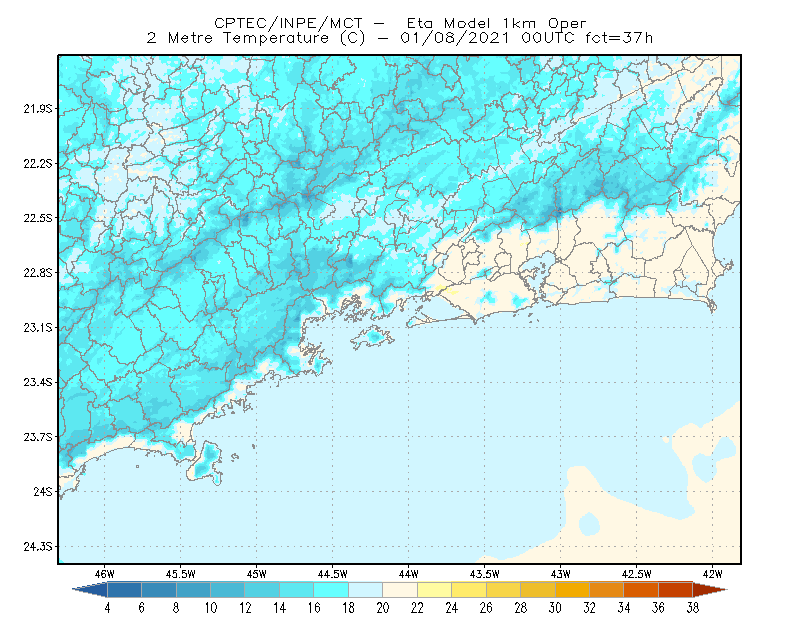Screen dimensions: 800x618
Task: Click the colorbar number '26'
Action: (x=486, y=608)
